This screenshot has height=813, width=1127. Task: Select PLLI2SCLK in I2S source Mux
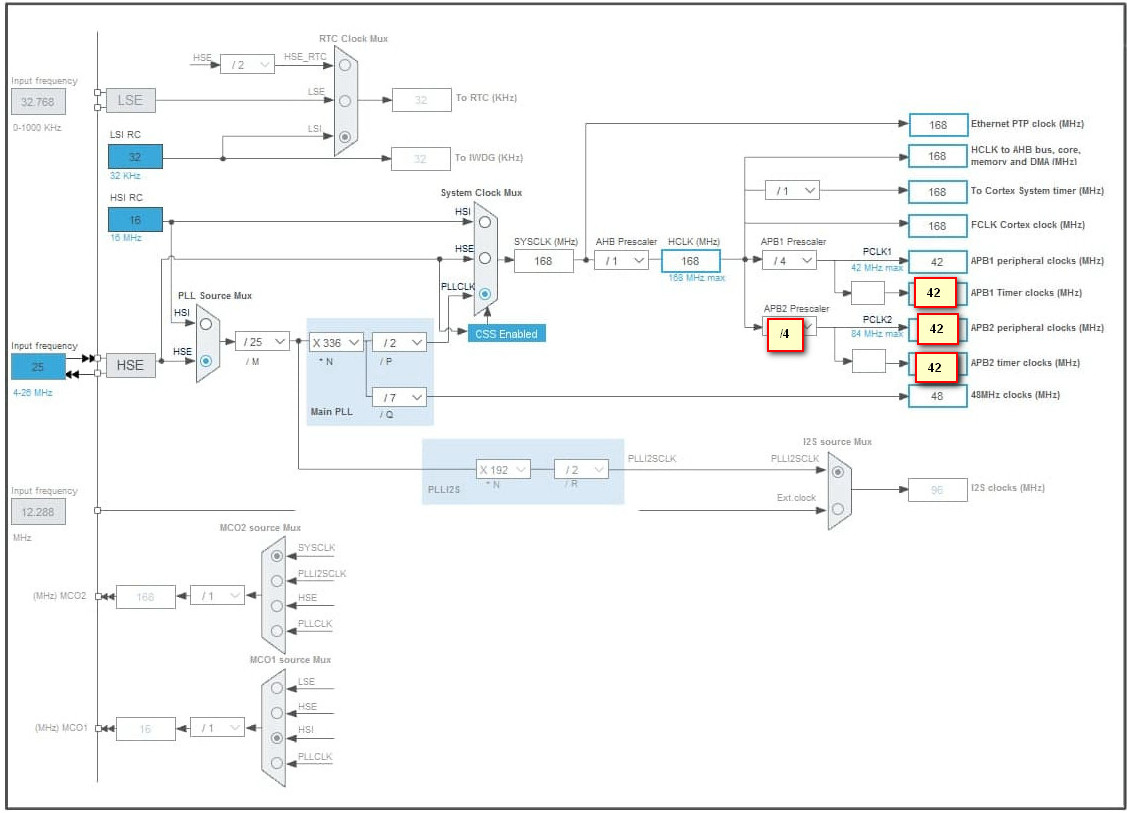(x=838, y=472)
